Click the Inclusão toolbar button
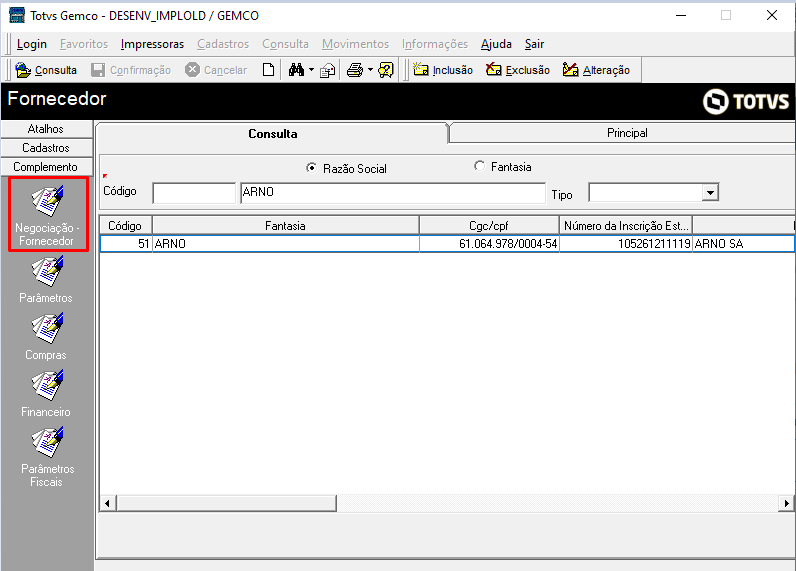Image resolution: width=796 pixels, height=571 pixels. pyautogui.click(x=443, y=70)
